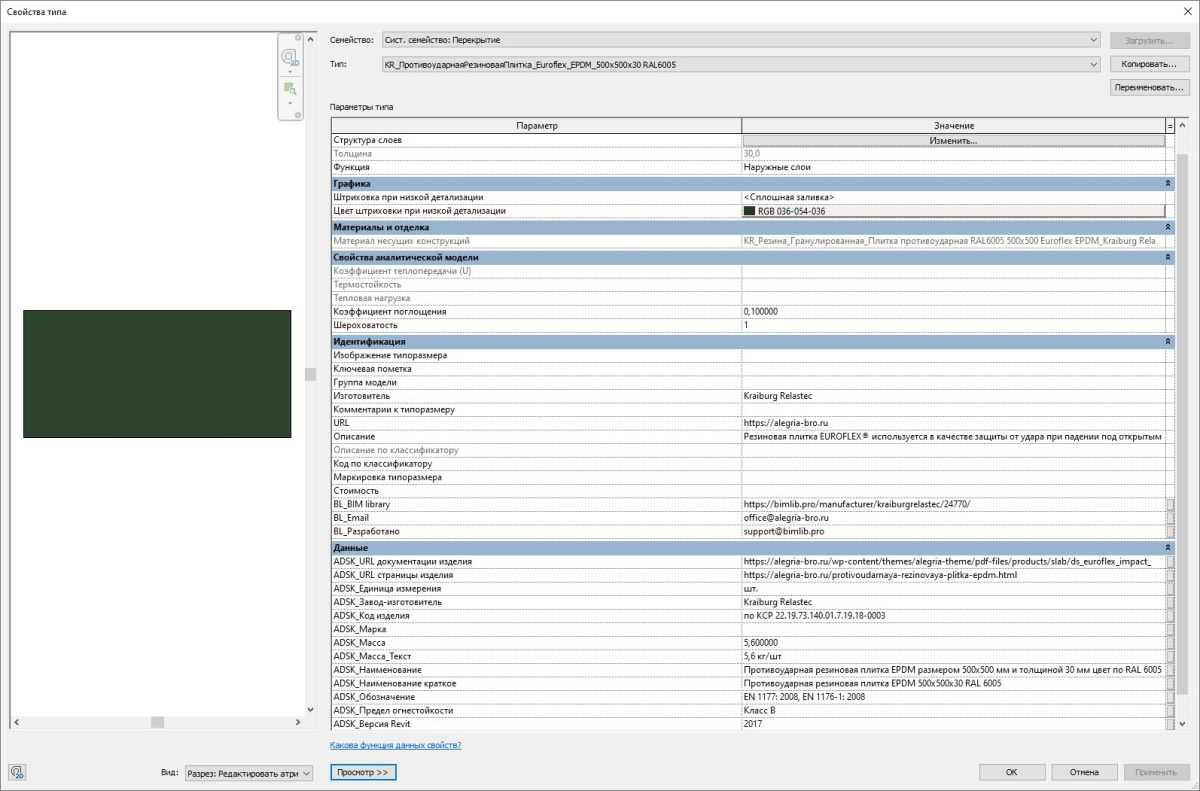Click the zoom region icon in navigation bar
The image size is (1200, 791).
coord(290,88)
